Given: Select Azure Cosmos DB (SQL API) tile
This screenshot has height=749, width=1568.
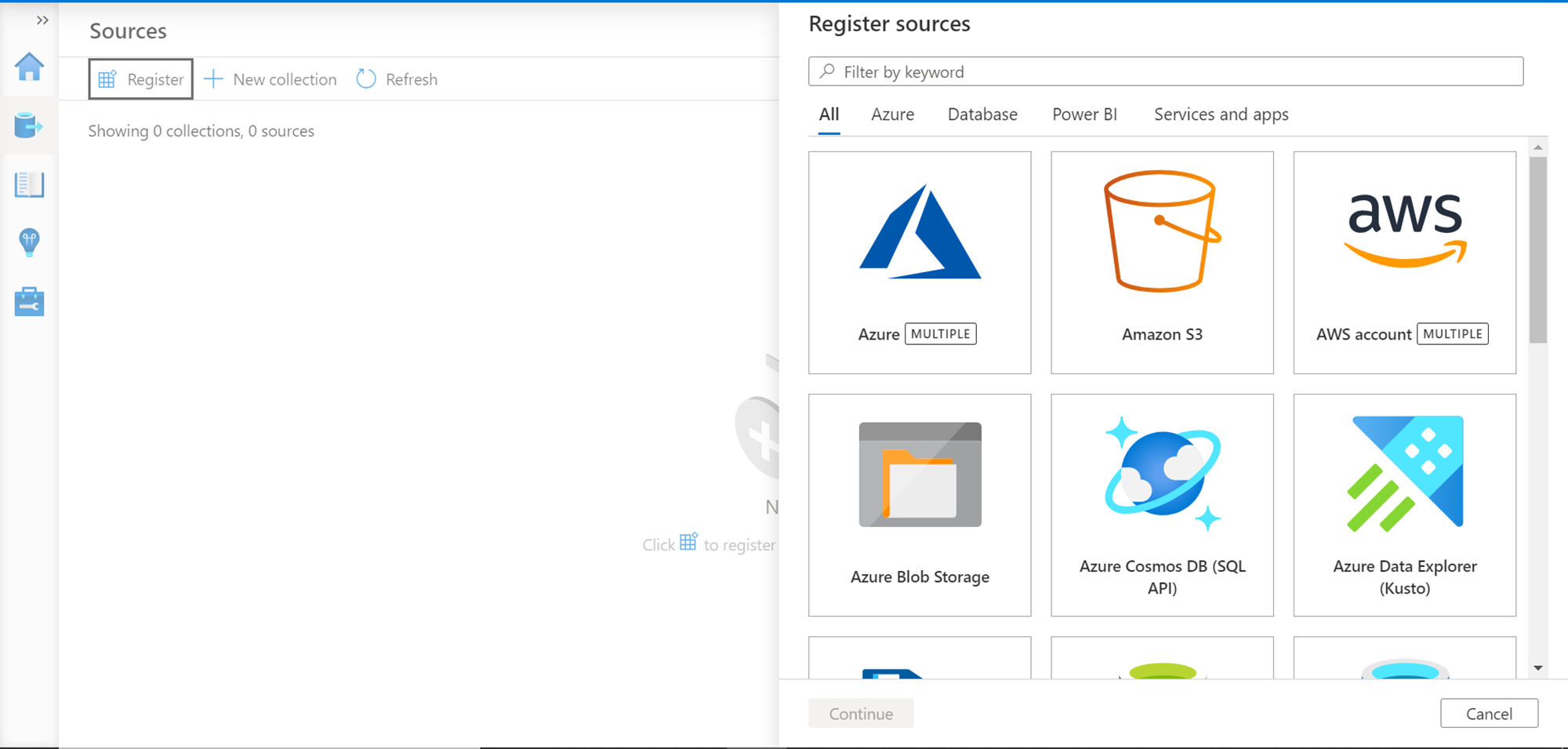Looking at the screenshot, I should (x=1162, y=505).
